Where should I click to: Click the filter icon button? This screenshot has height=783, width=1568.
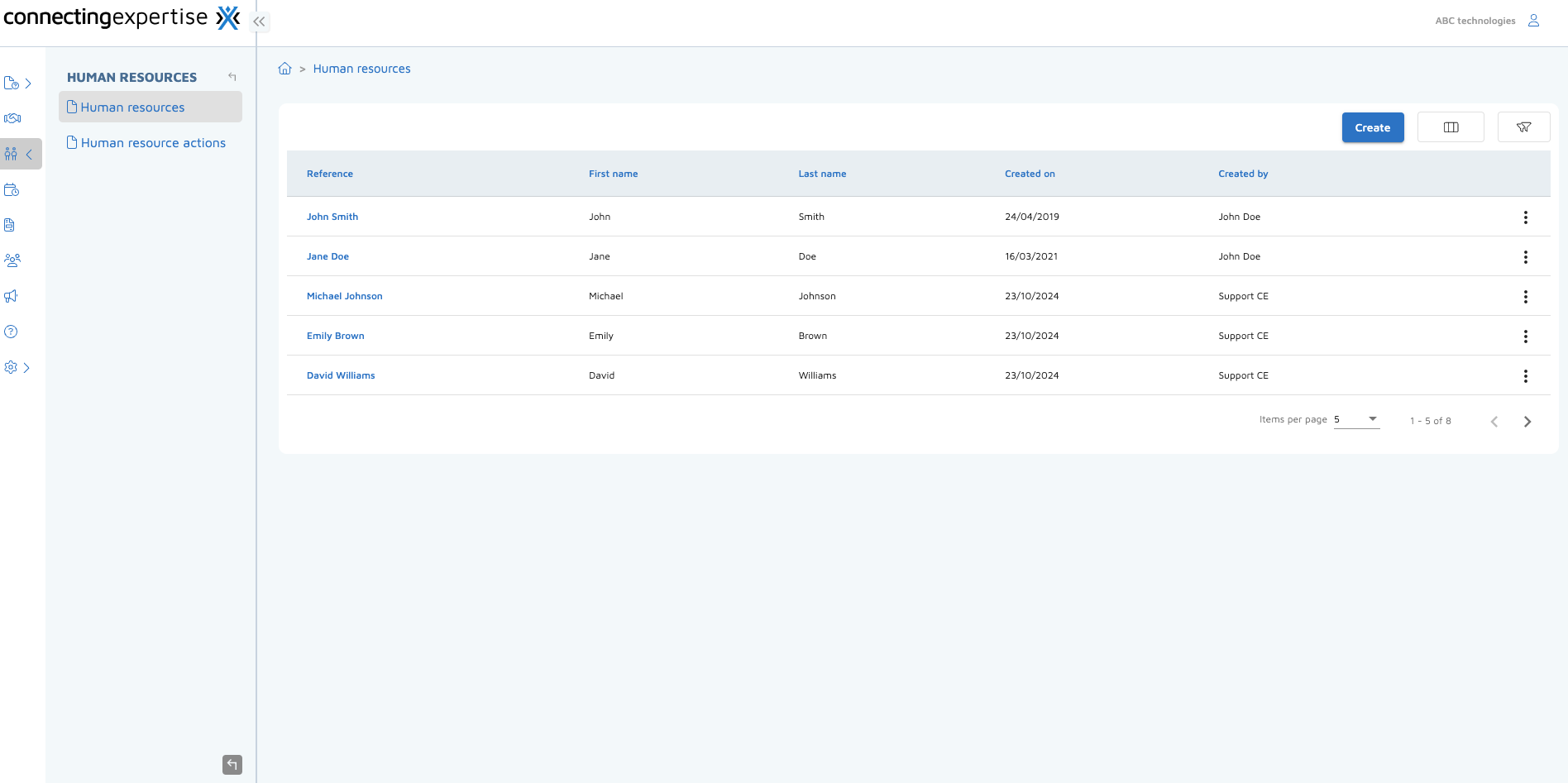point(1523,127)
